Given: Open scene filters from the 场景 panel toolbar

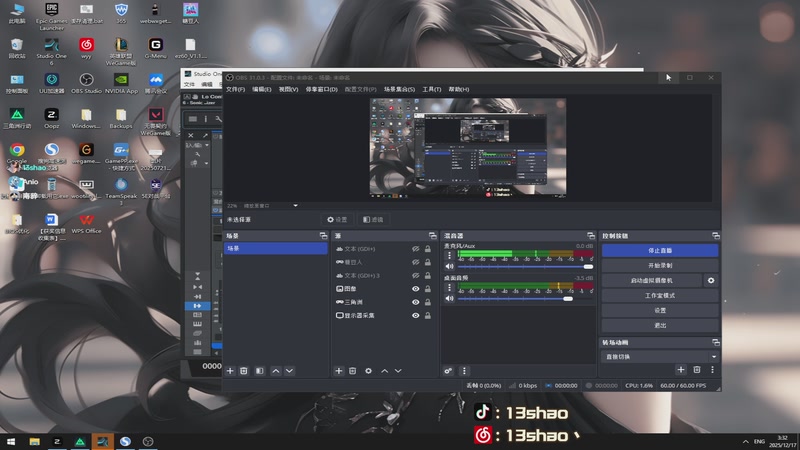Looking at the screenshot, I should coord(260,371).
